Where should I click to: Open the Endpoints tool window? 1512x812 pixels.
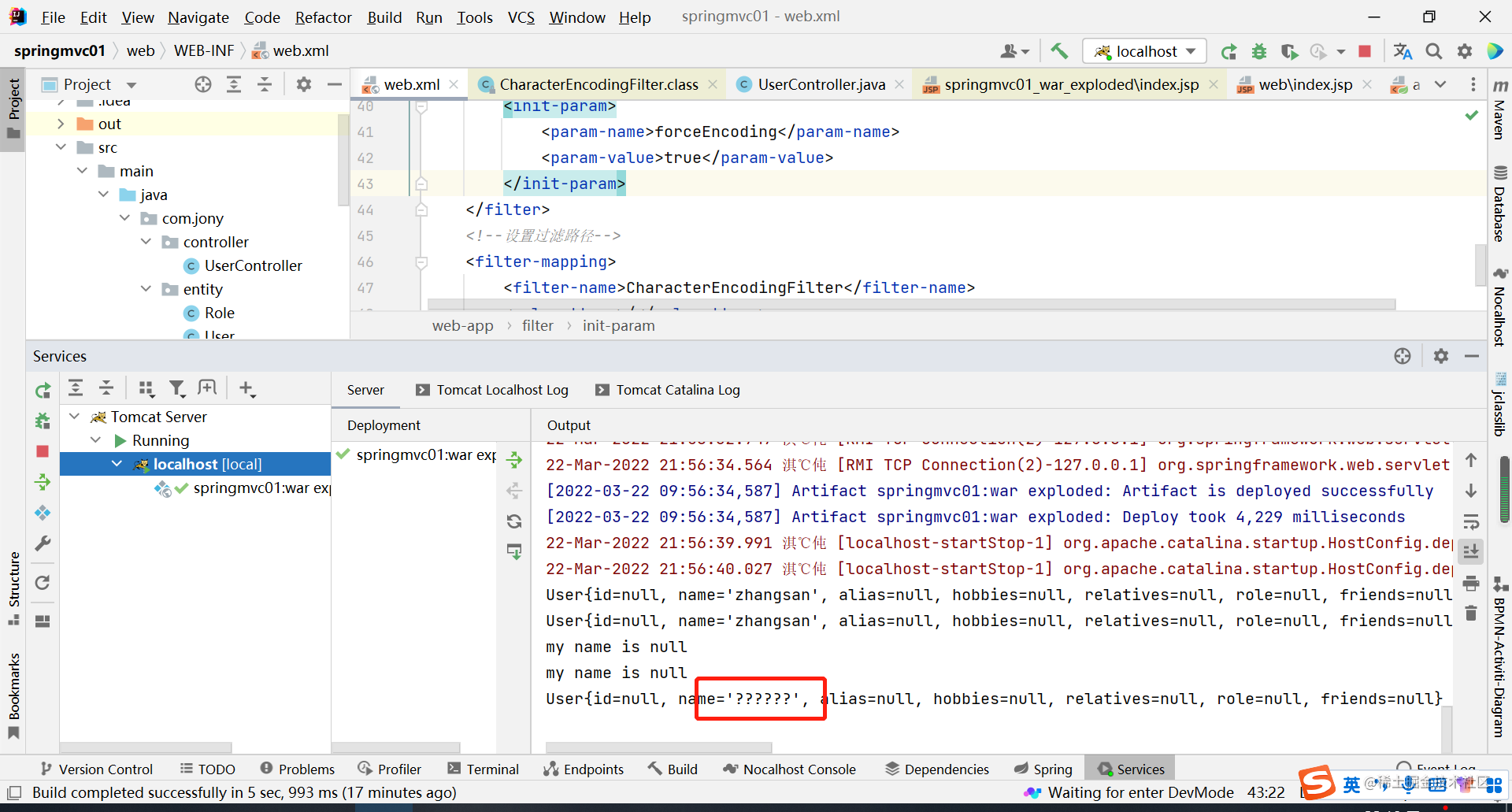(584, 769)
